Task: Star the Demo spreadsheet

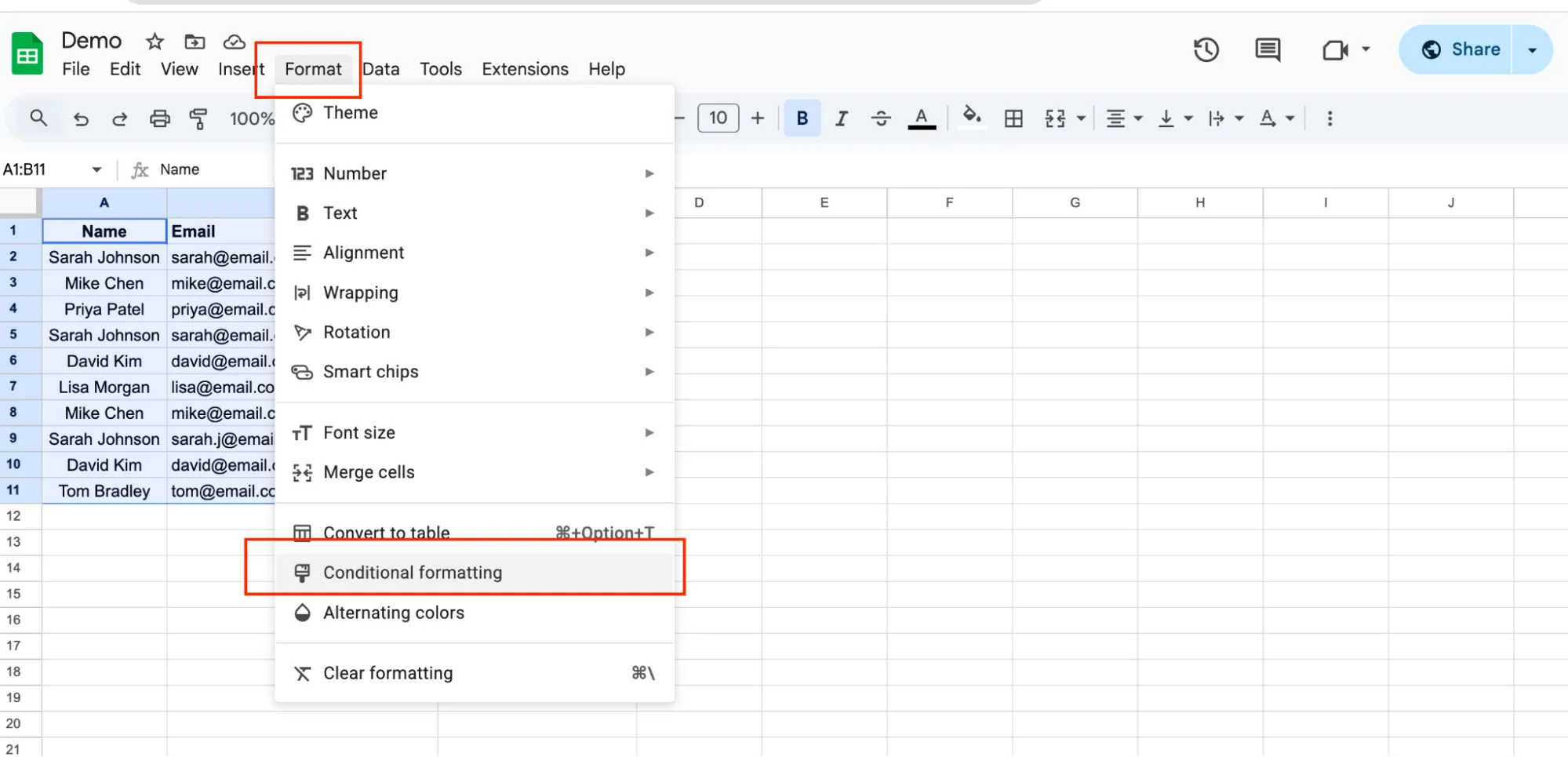Action: point(155,42)
